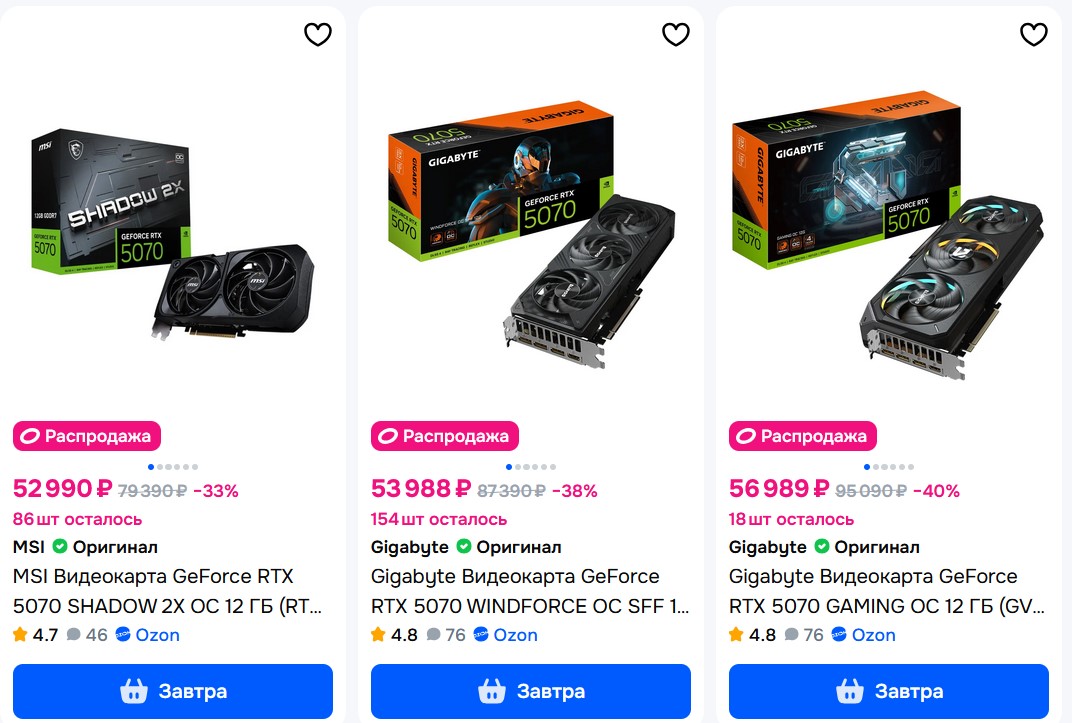Screen dimensions: 1072x723
Task: Open Gigabyte RTX 5070 WINDFORCE OC SFF title
Action: [530, 591]
